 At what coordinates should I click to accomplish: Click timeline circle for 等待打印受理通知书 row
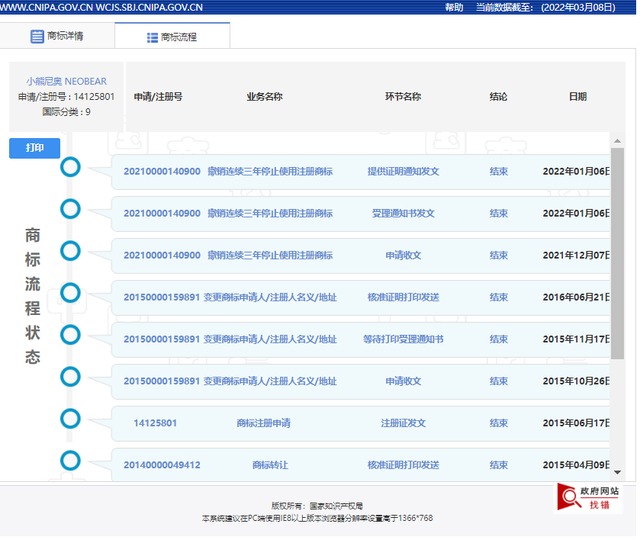click(70, 335)
